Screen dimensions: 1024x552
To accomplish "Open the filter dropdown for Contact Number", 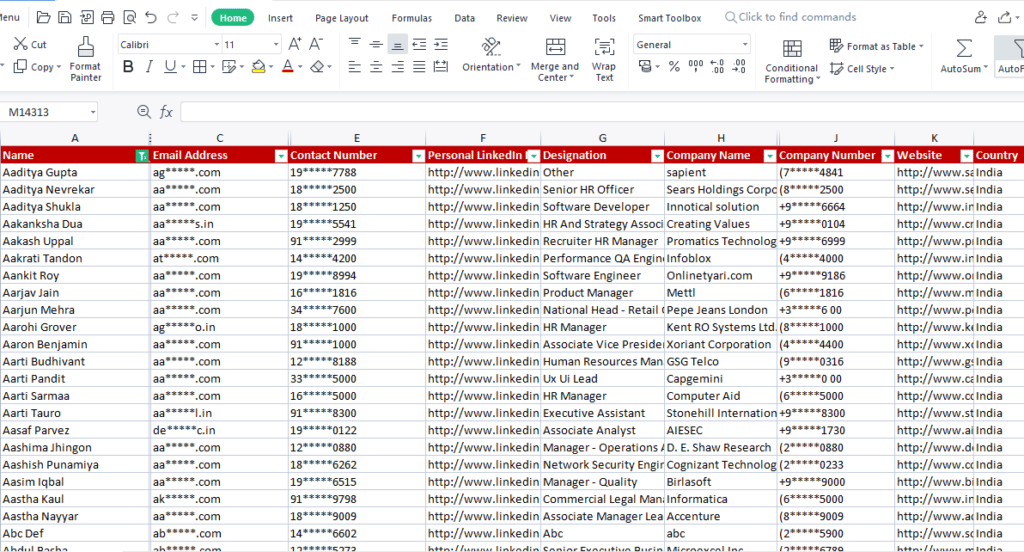I will (419, 155).
